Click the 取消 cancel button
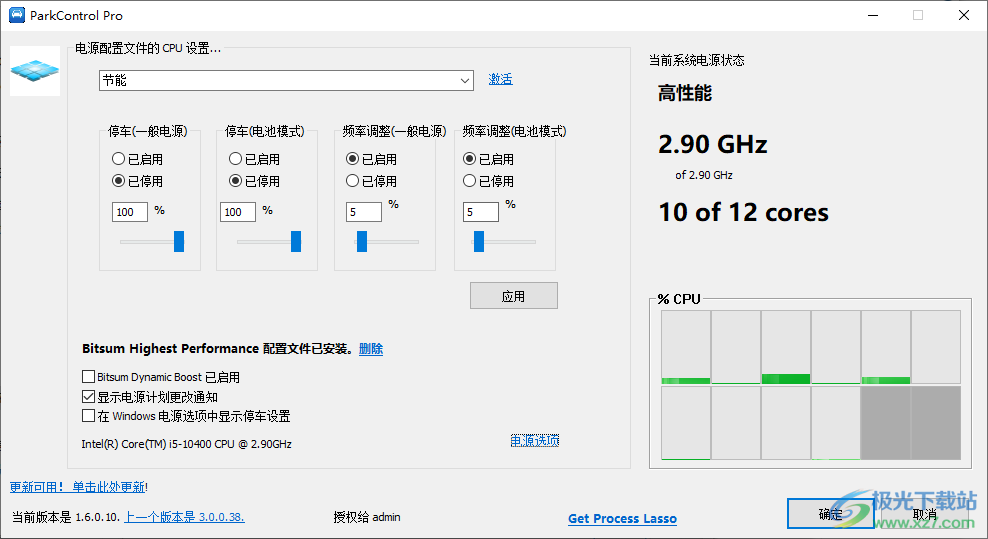Viewport: 988px width, 539px height. tap(924, 514)
